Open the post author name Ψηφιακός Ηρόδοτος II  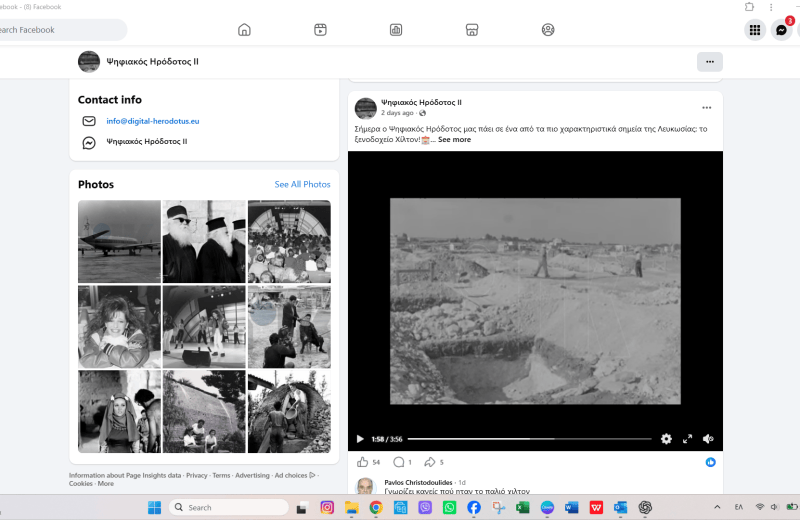(x=421, y=102)
